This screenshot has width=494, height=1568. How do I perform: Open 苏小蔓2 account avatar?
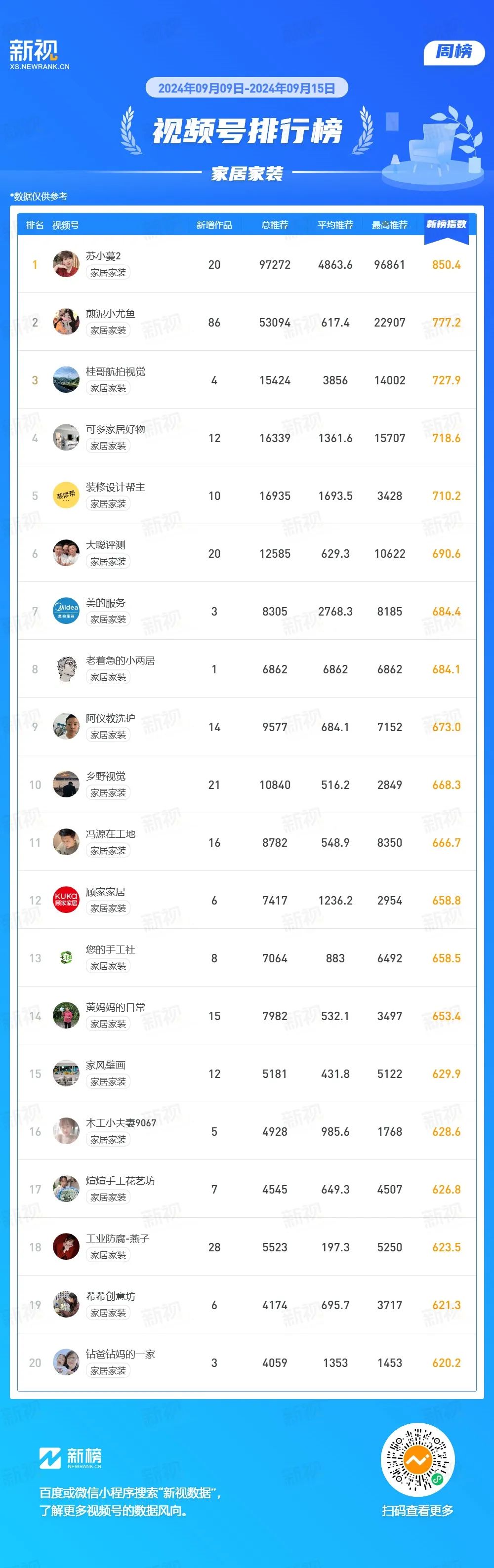[66, 264]
